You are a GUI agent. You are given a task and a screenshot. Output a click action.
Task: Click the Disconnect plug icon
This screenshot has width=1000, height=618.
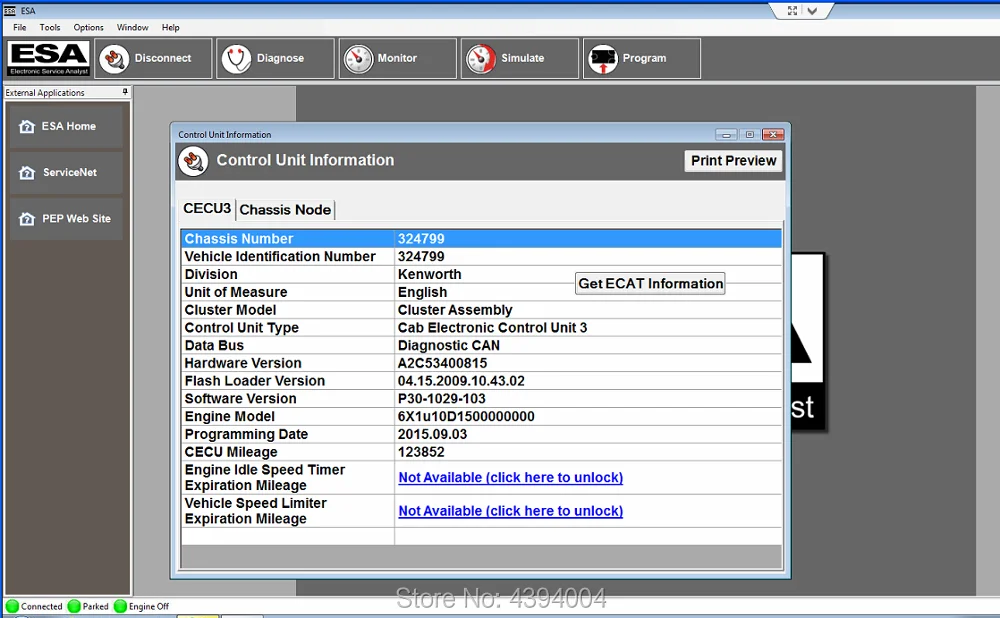[x=115, y=59]
